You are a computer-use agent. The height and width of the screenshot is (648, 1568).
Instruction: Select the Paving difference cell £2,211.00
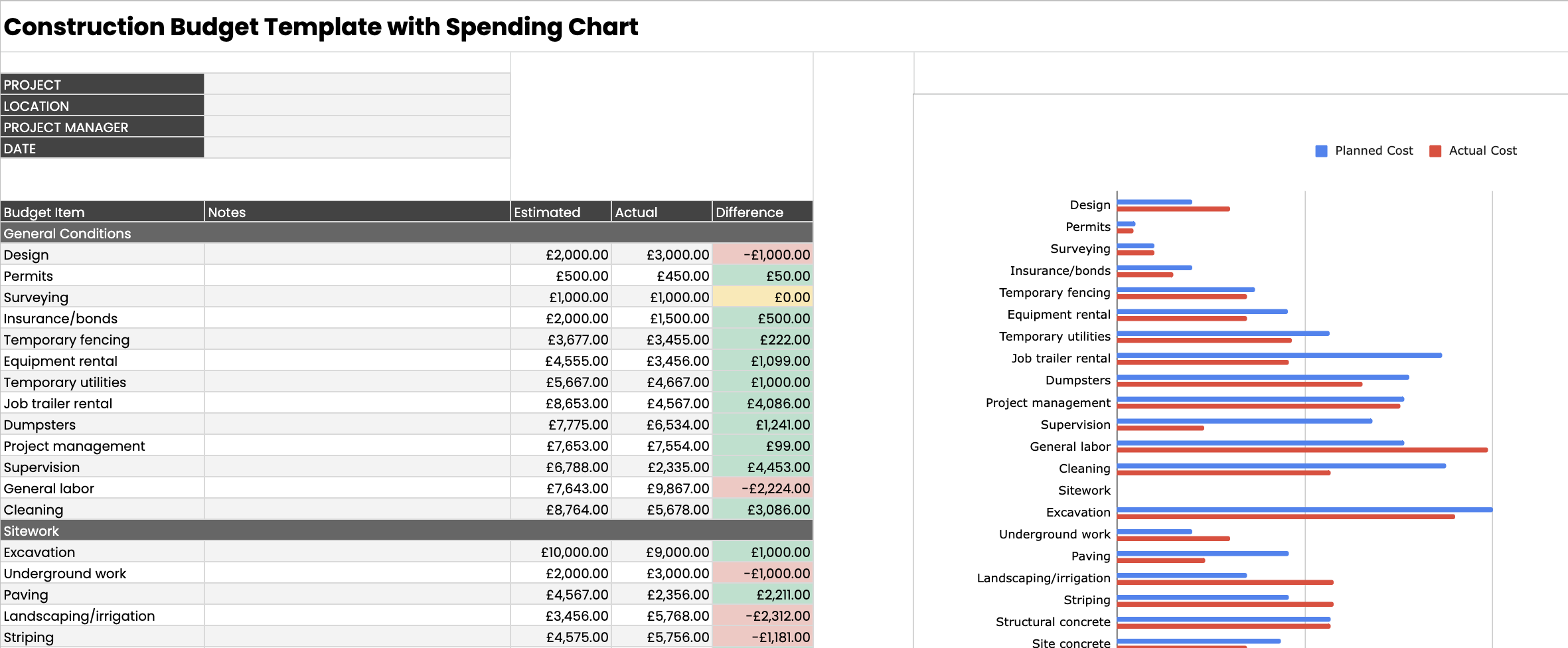click(763, 594)
